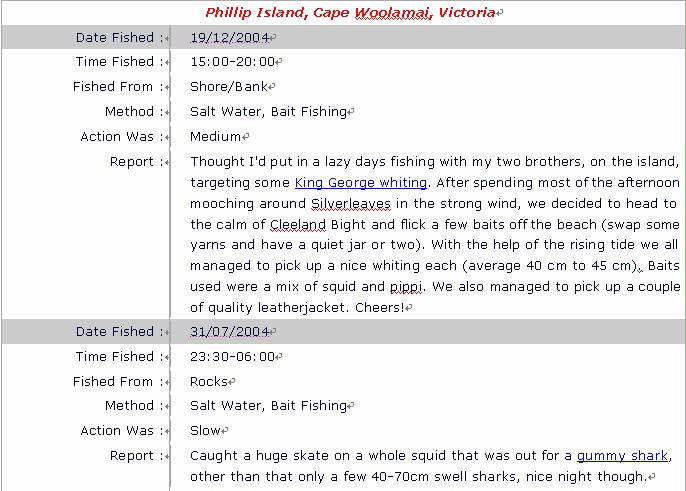Click the first Method label

point(129,112)
